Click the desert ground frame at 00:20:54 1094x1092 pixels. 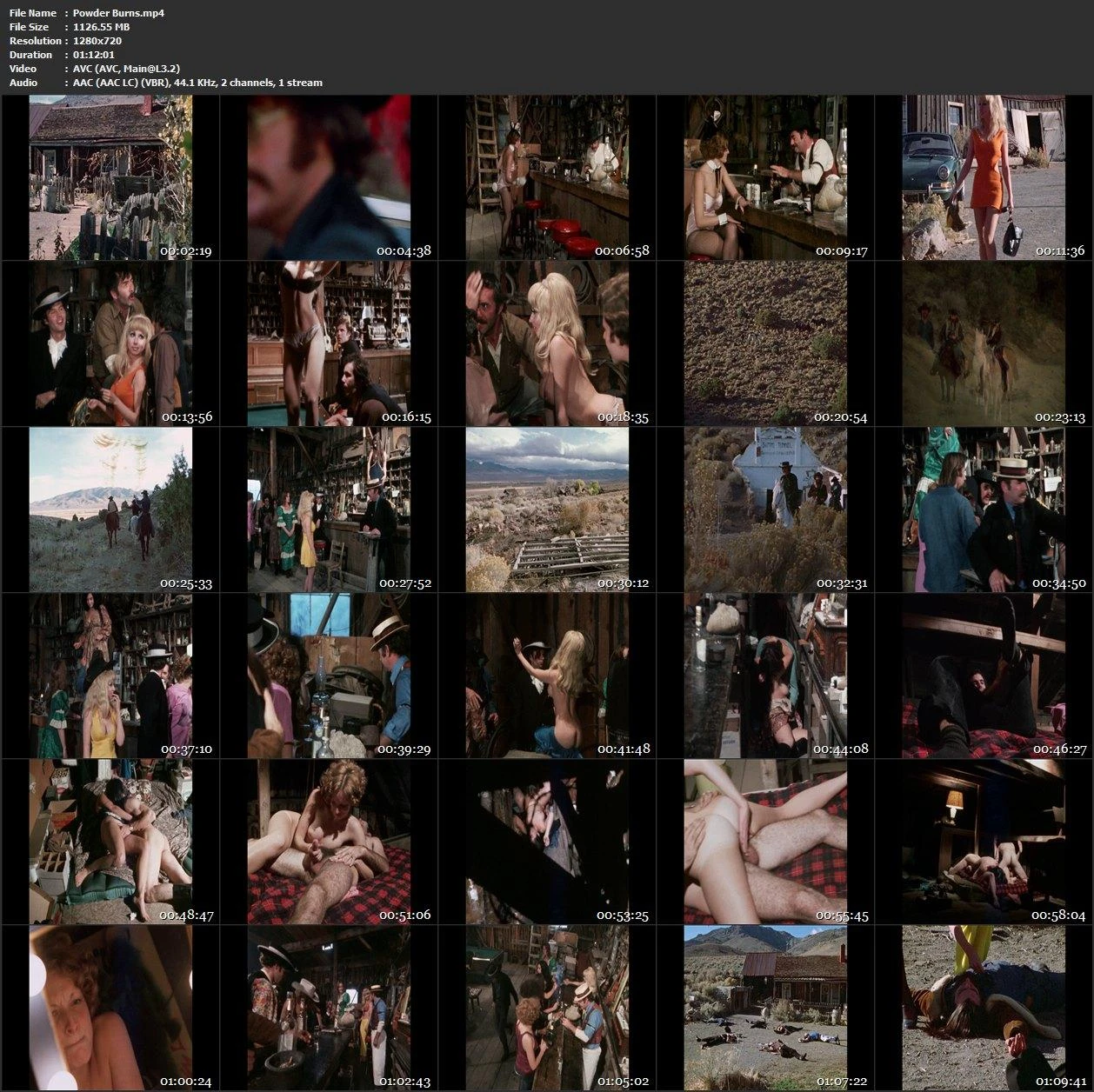(765, 343)
